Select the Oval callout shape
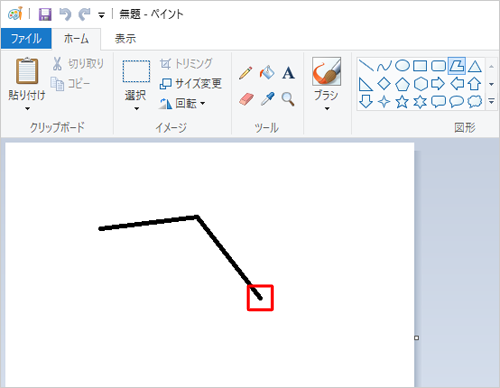 pos(457,102)
